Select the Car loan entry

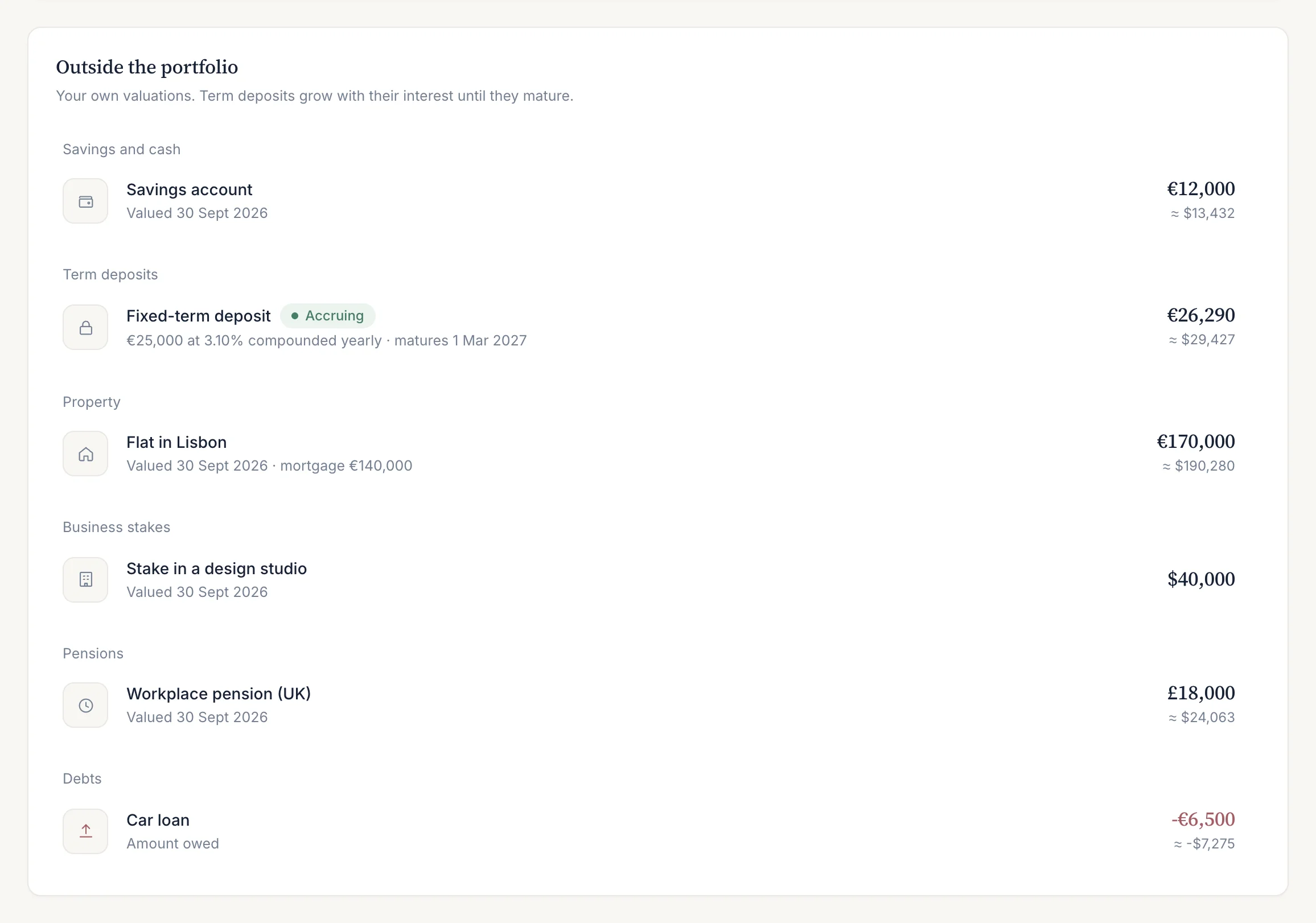coord(158,820)
